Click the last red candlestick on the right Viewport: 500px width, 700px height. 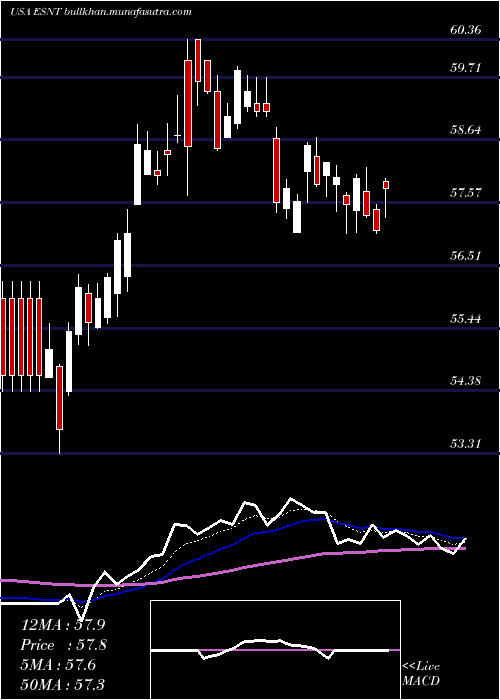click(386, 185)
